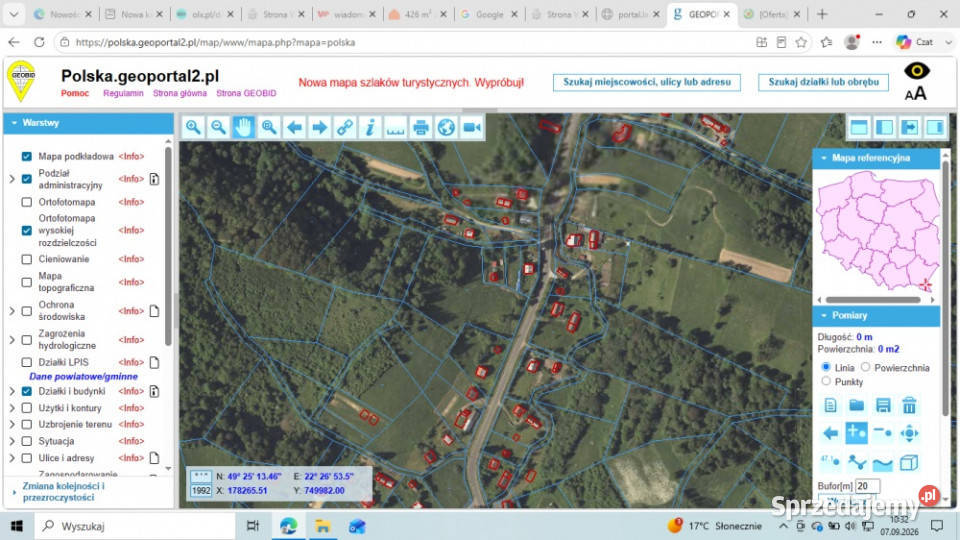Click the trash icon in Pomiary
The width and height of the screenshot is (960, 540).
coord(909,405)
